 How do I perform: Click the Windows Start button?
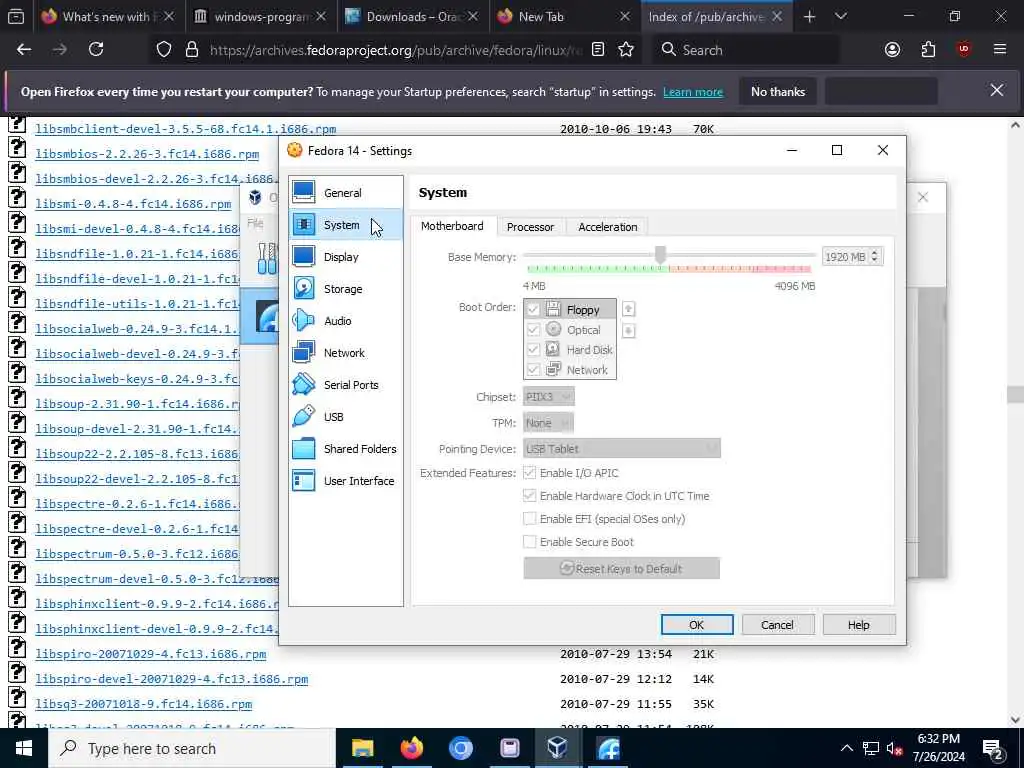(x=24, y=748)
